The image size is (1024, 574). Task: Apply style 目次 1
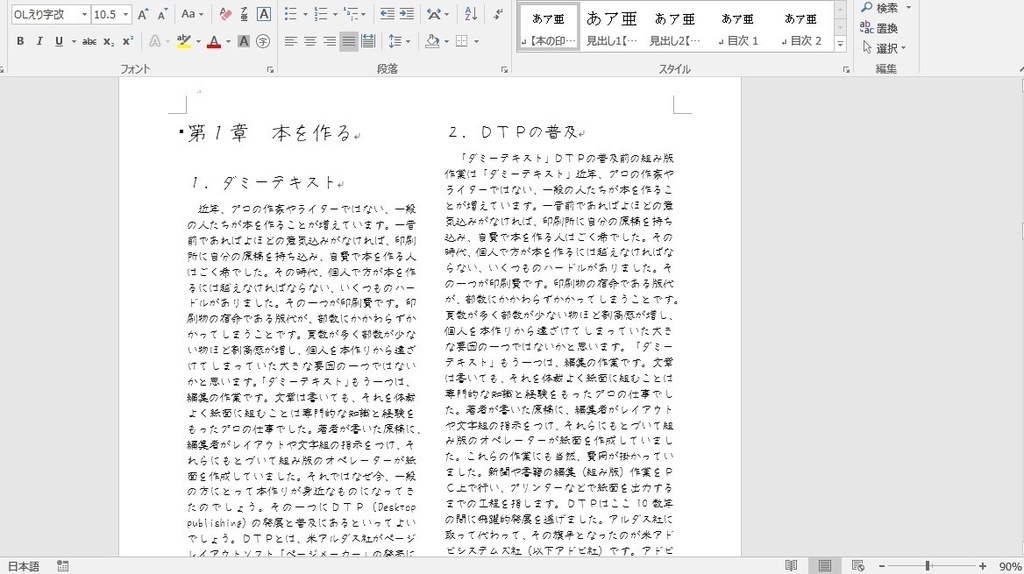coord(738,26)
